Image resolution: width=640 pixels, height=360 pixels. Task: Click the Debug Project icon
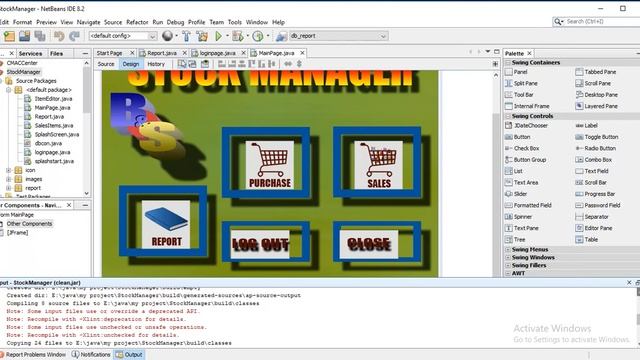pos(237,36)
